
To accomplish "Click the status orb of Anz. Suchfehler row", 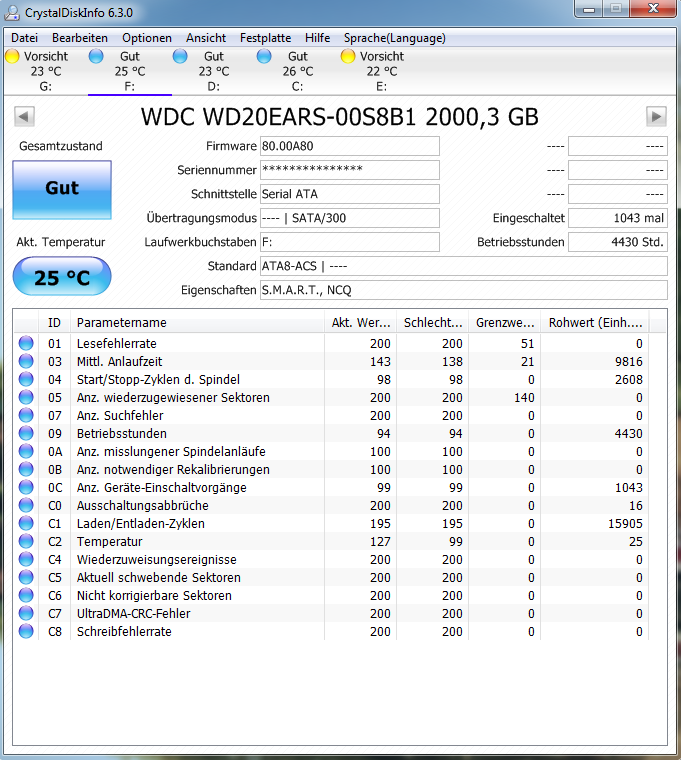I will (x=26, y=415).
